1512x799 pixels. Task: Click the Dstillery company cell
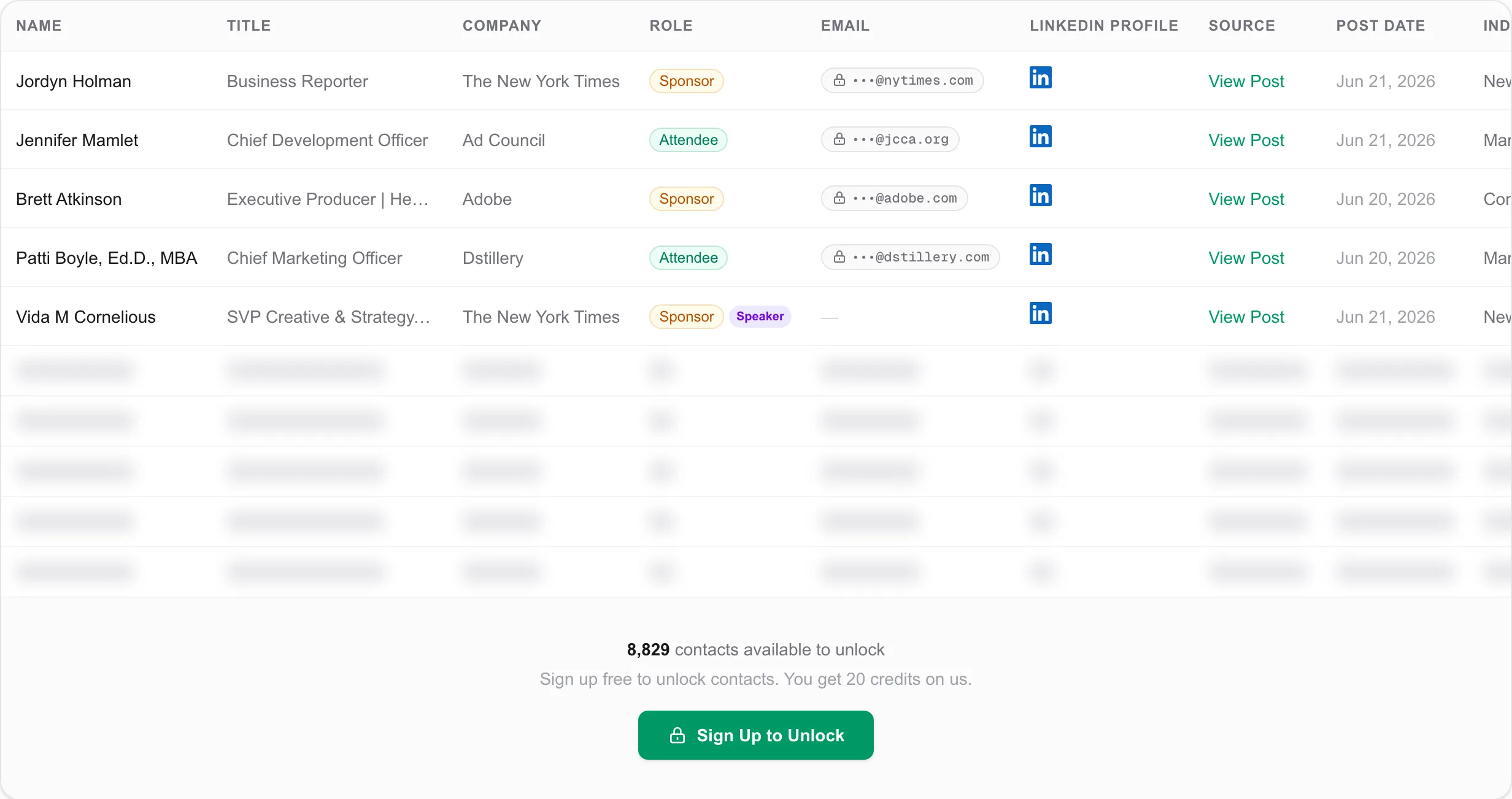(493, 258)
